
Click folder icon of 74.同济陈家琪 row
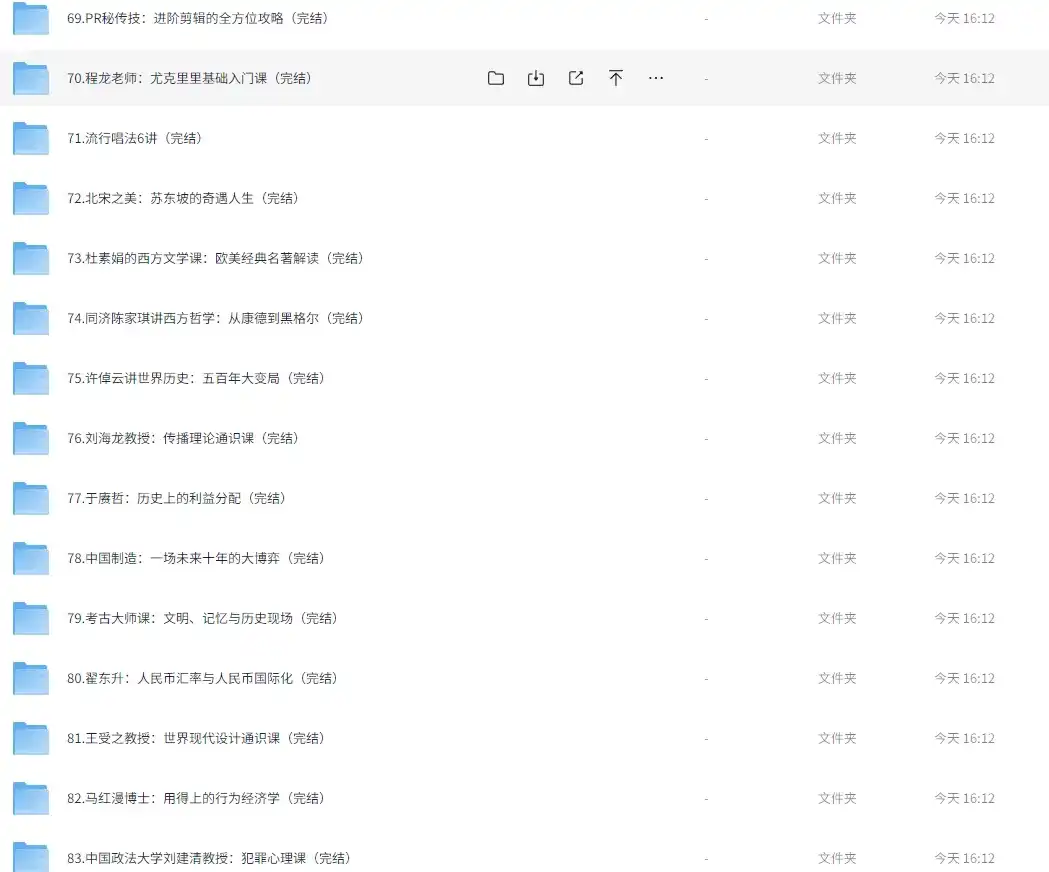click(31, 319)
